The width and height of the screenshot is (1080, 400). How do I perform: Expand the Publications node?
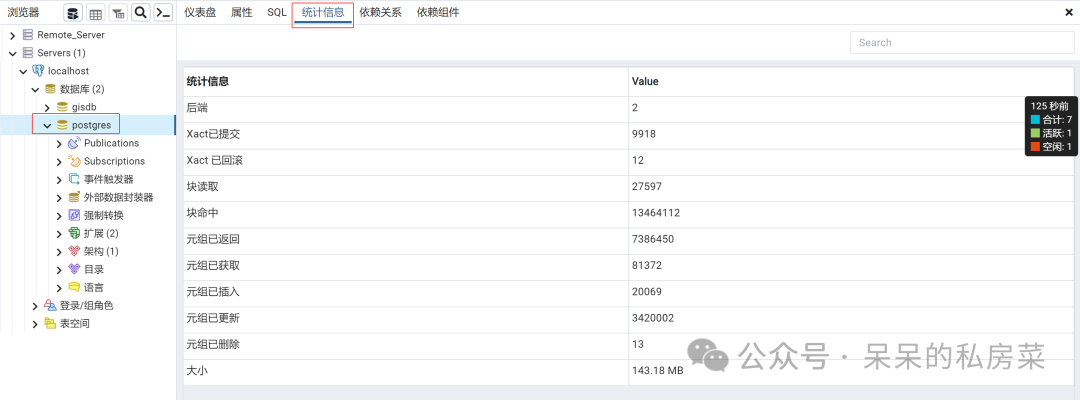tap(60, 143)
